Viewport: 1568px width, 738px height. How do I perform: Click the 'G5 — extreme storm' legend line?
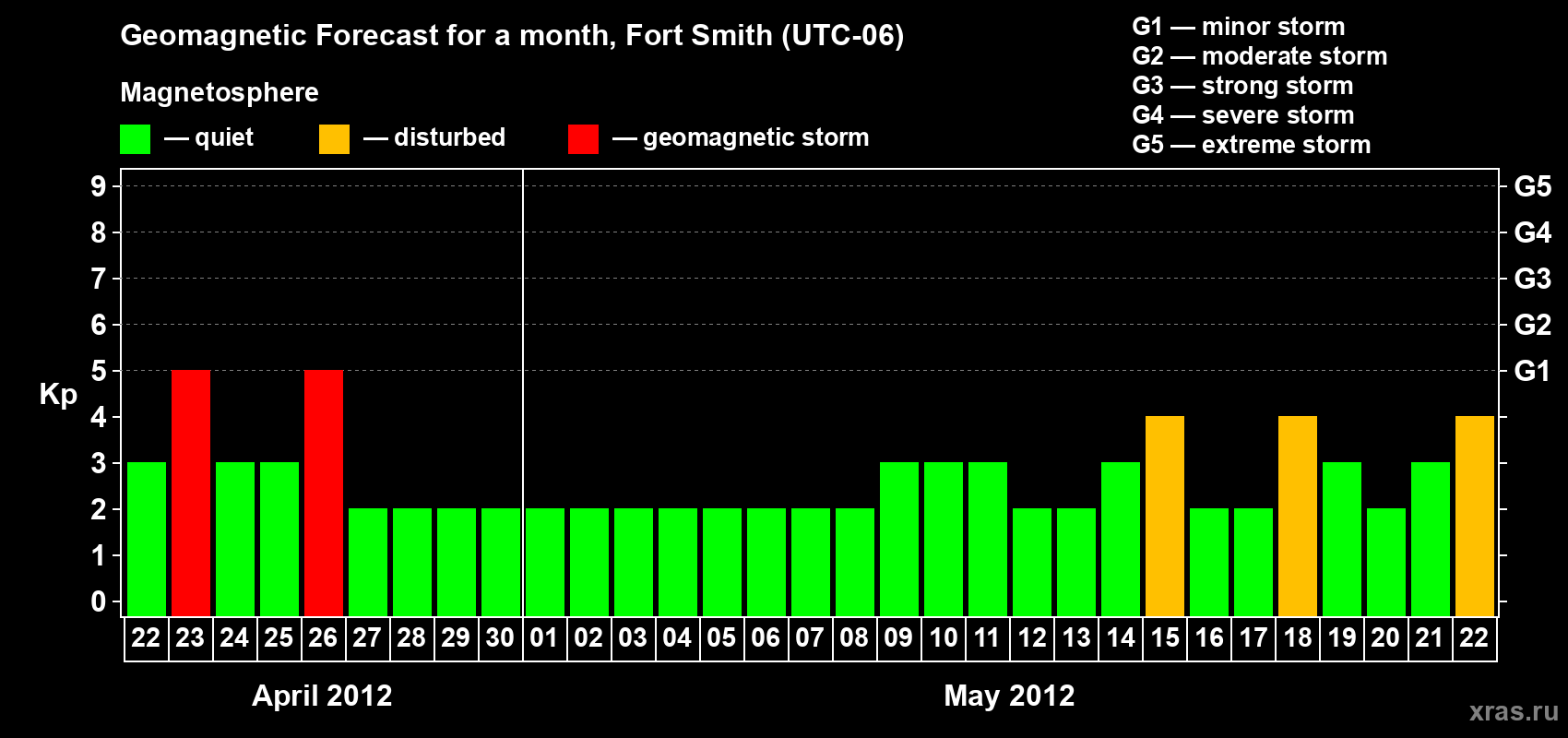(1252, 145)
